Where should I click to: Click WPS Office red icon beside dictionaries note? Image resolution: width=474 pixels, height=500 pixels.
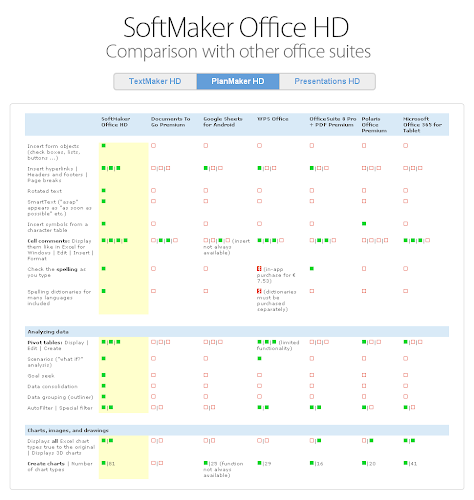coord(259,291)
